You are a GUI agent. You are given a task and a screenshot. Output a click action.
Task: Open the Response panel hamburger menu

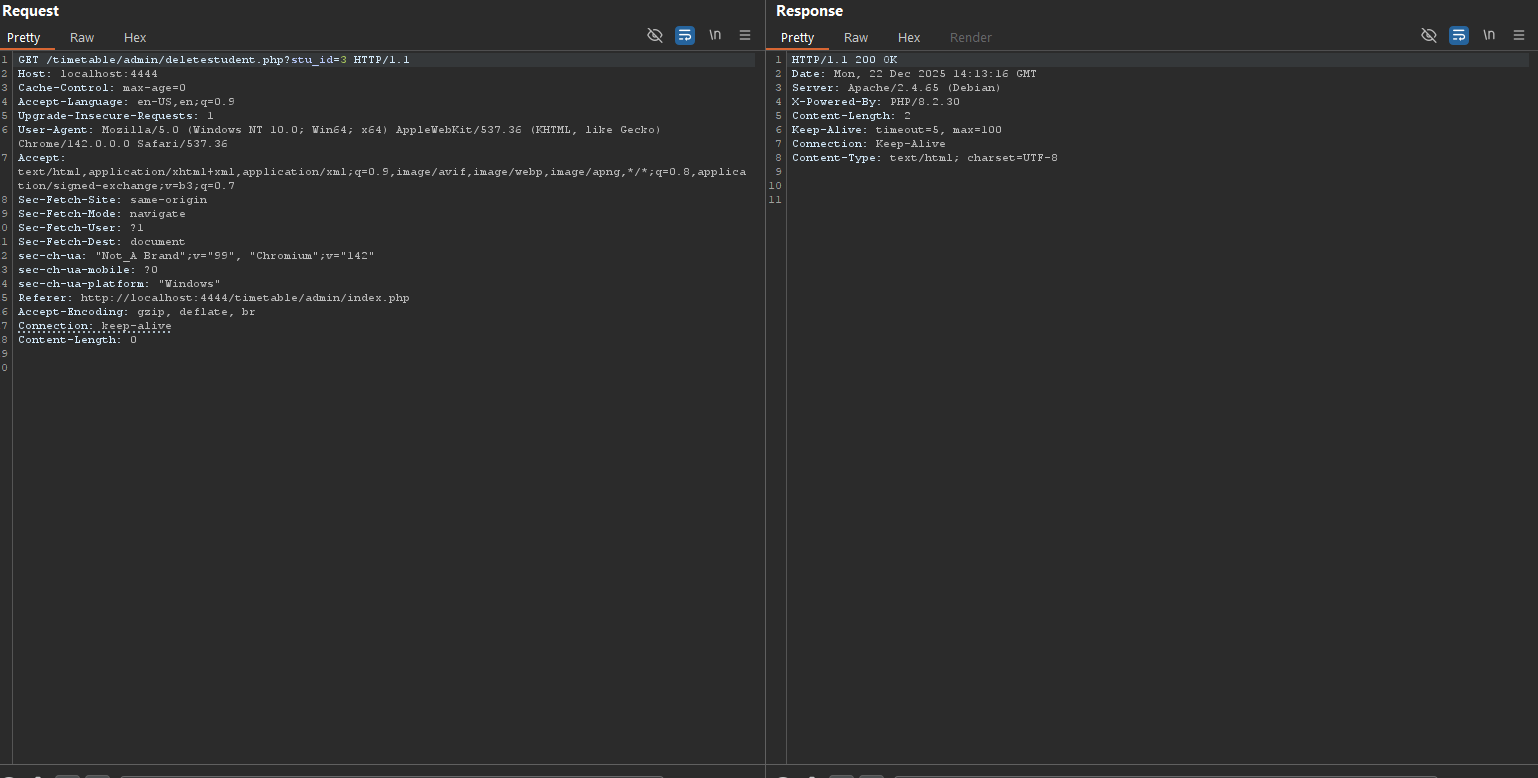(1519, 35)
